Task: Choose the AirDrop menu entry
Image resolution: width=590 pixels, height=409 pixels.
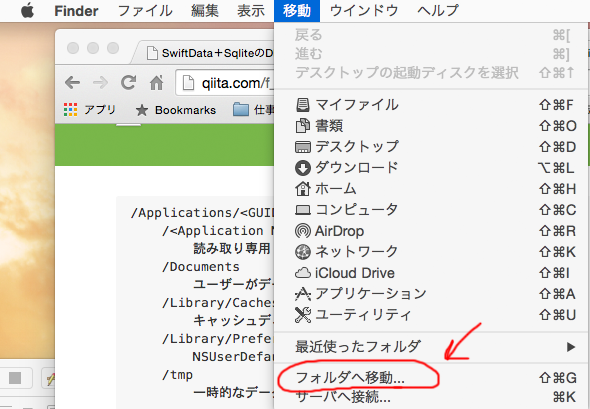Action: (432, 231)
